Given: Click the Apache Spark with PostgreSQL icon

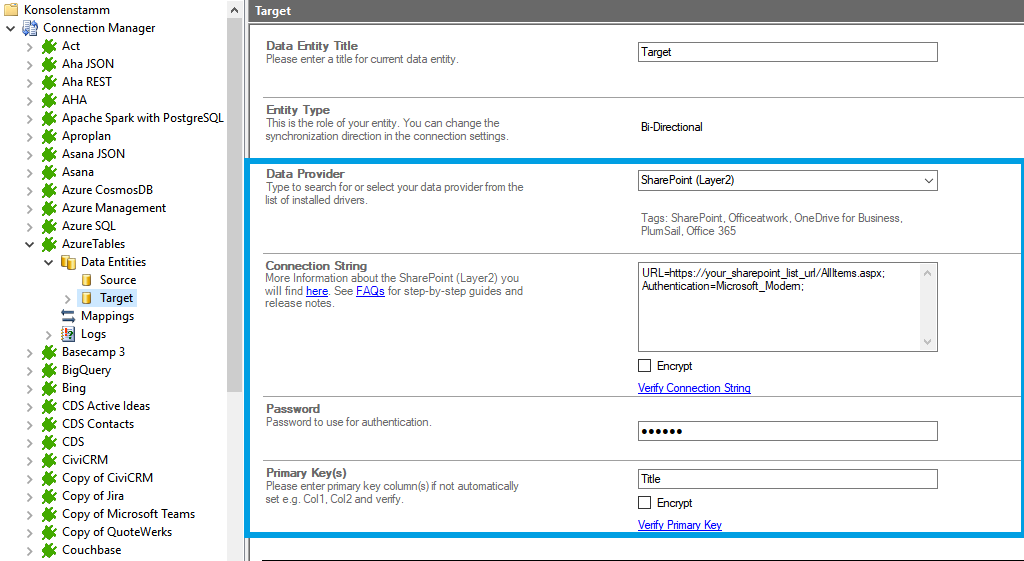Looking at the screenshot, I should tap(49, 118).
